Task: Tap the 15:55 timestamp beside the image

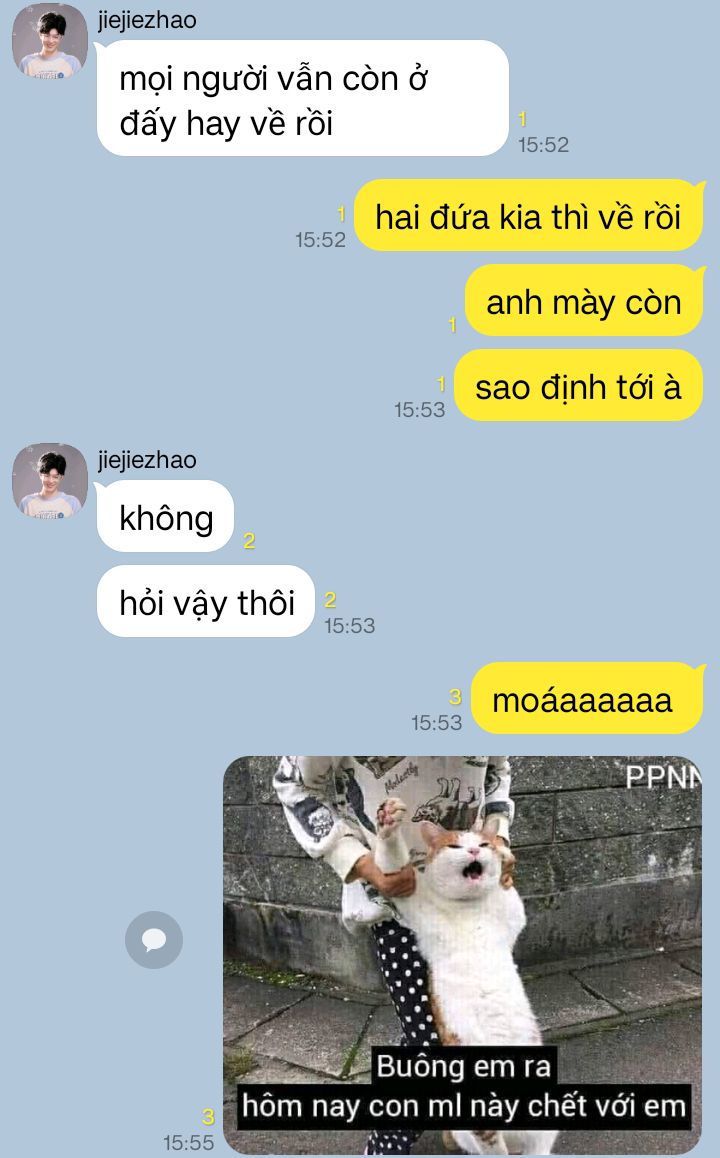Action: coord(188,1142)
